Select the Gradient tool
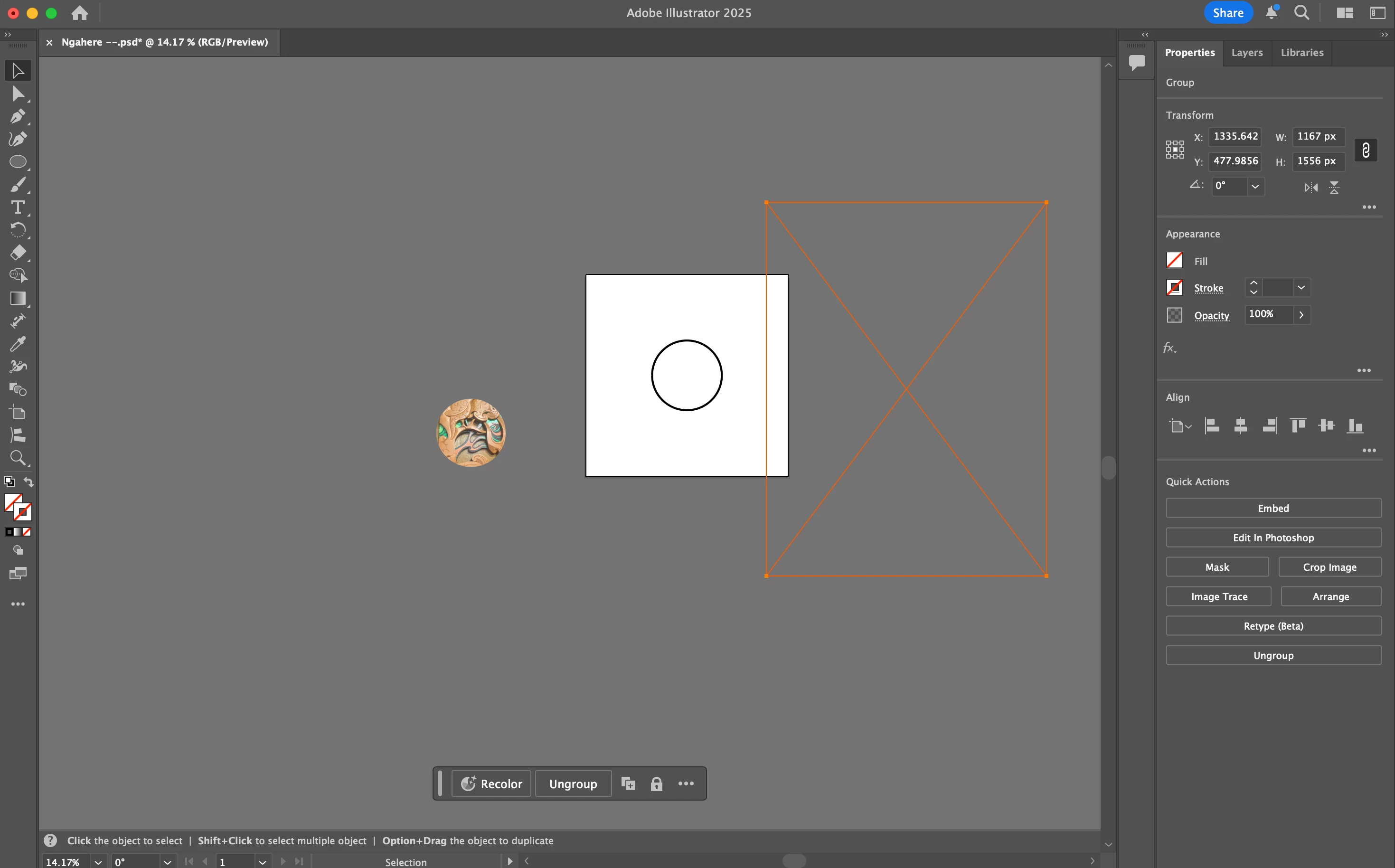 pos(17,298)
